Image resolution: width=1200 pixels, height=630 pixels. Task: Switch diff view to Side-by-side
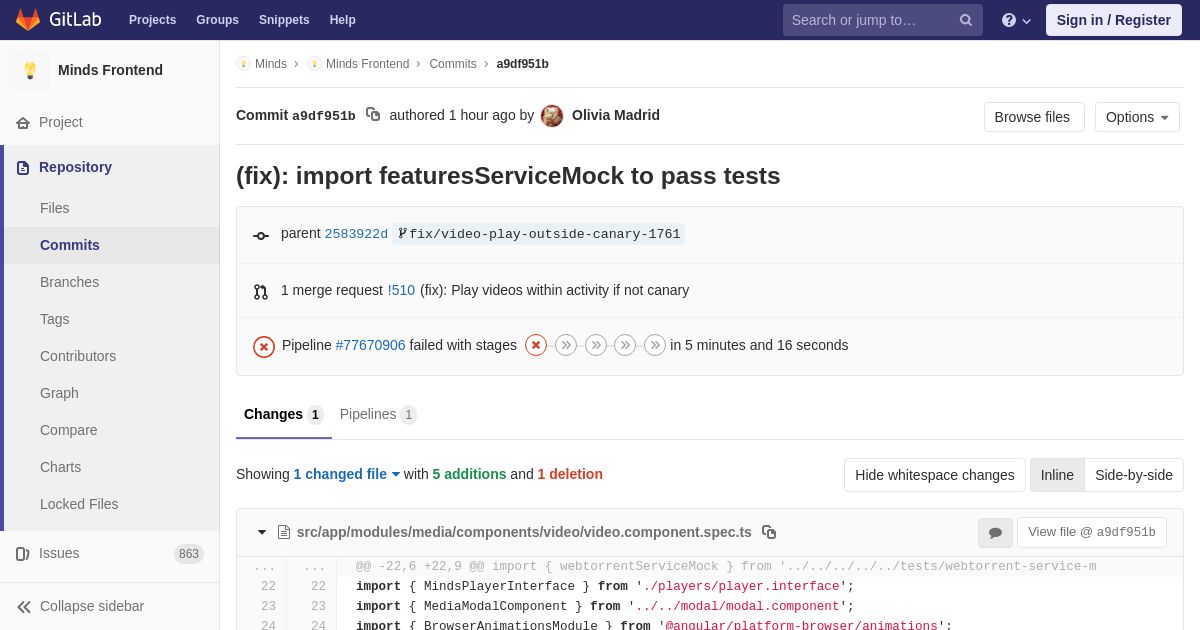1134,475
